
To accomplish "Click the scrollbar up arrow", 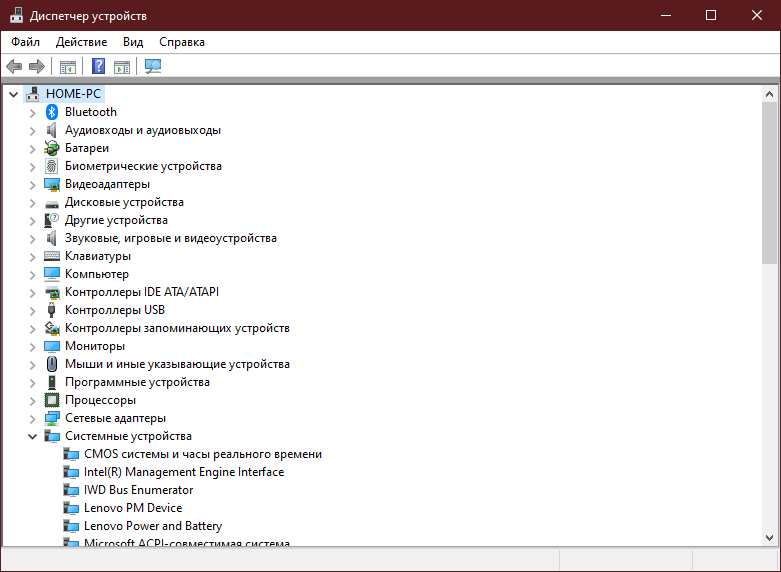I will point(769,94).
